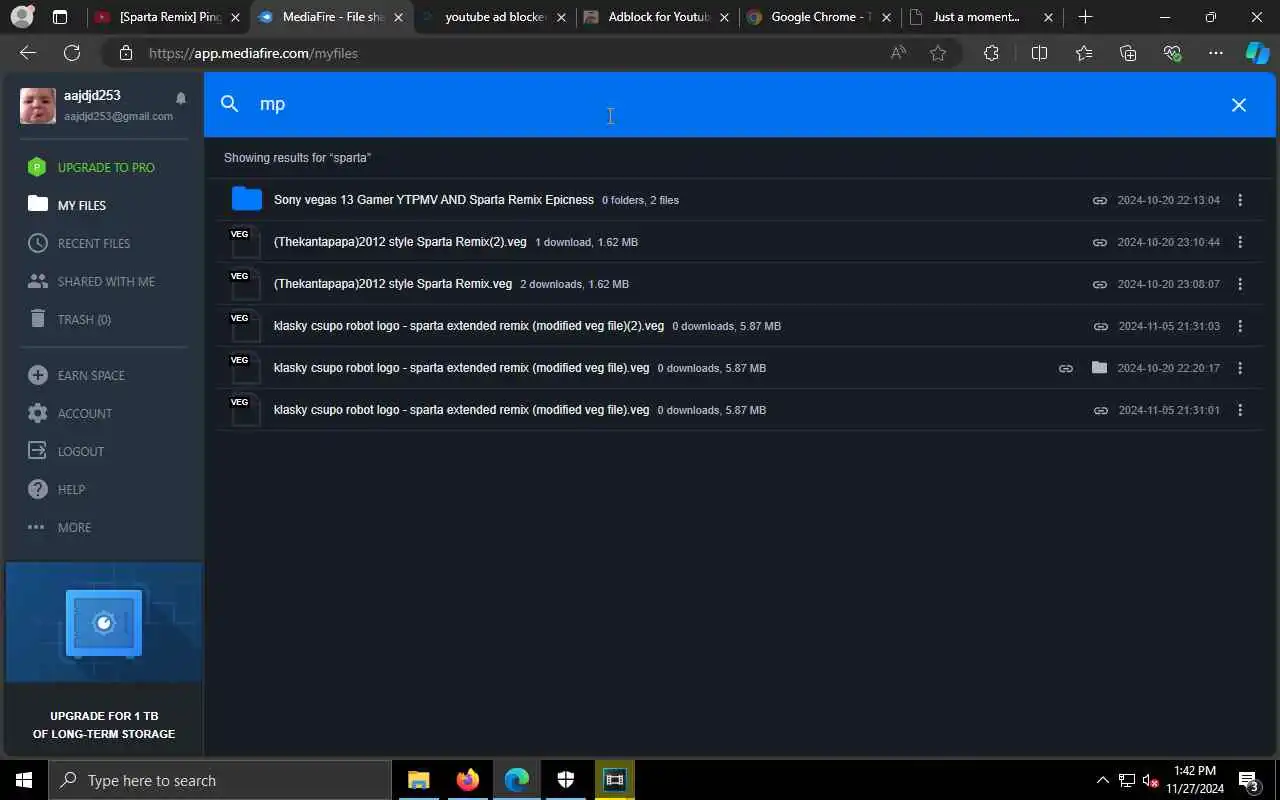Click the aajdjd253 profile avatar
This screenshot has width=1280, height=800.
37,105
